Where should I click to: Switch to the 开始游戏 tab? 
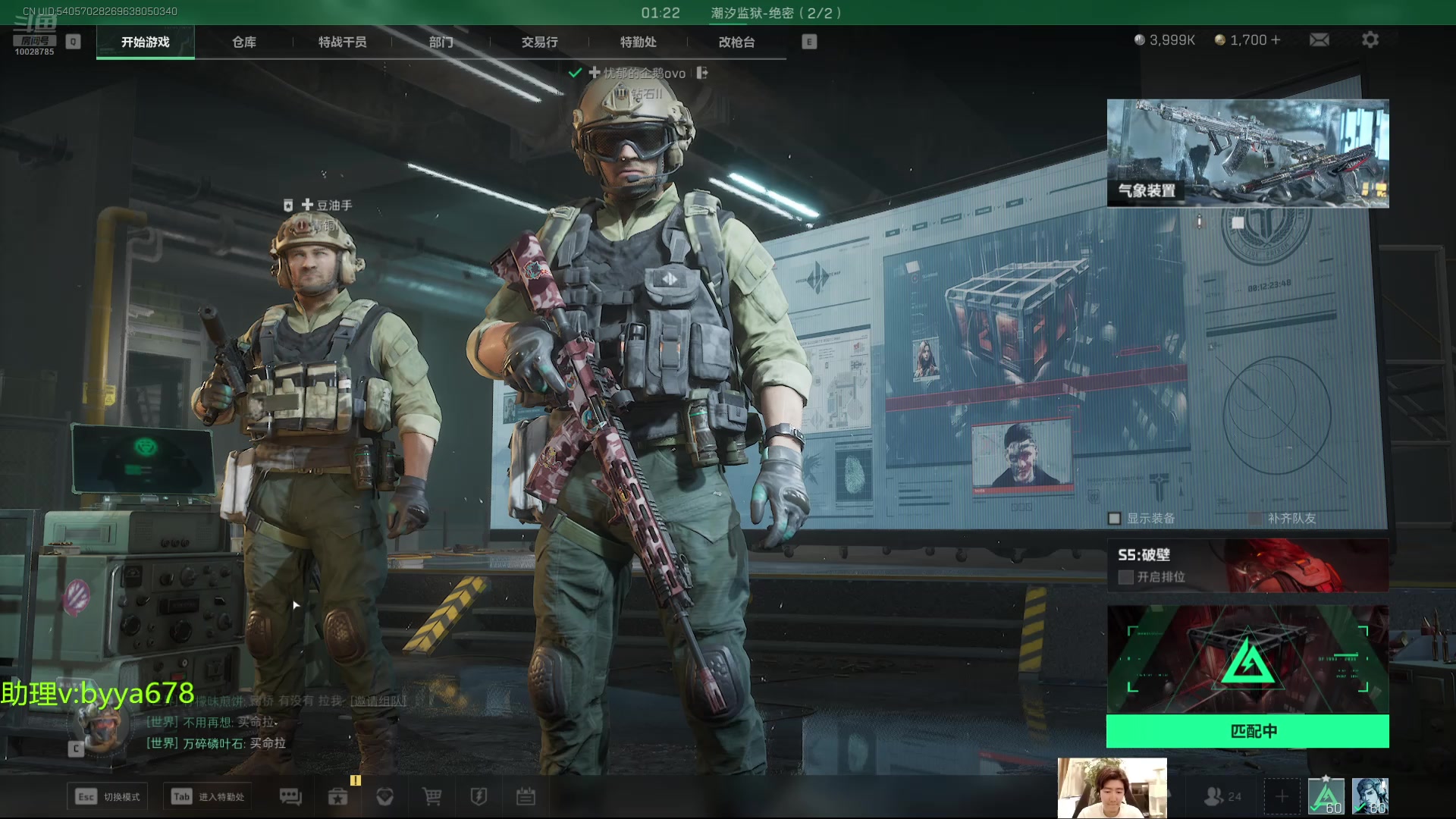145,42
